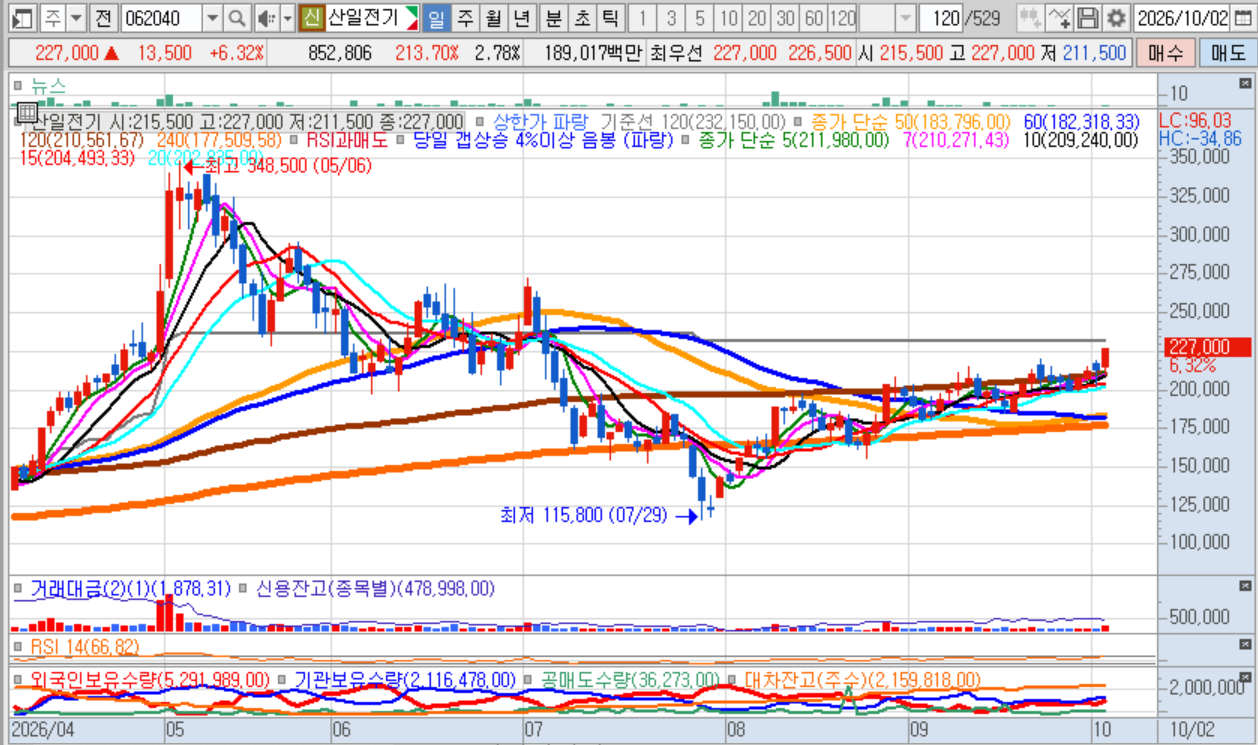Click the 2026/10/02 date field
Screen dimensions: 1258x745
coord(1184,18)
